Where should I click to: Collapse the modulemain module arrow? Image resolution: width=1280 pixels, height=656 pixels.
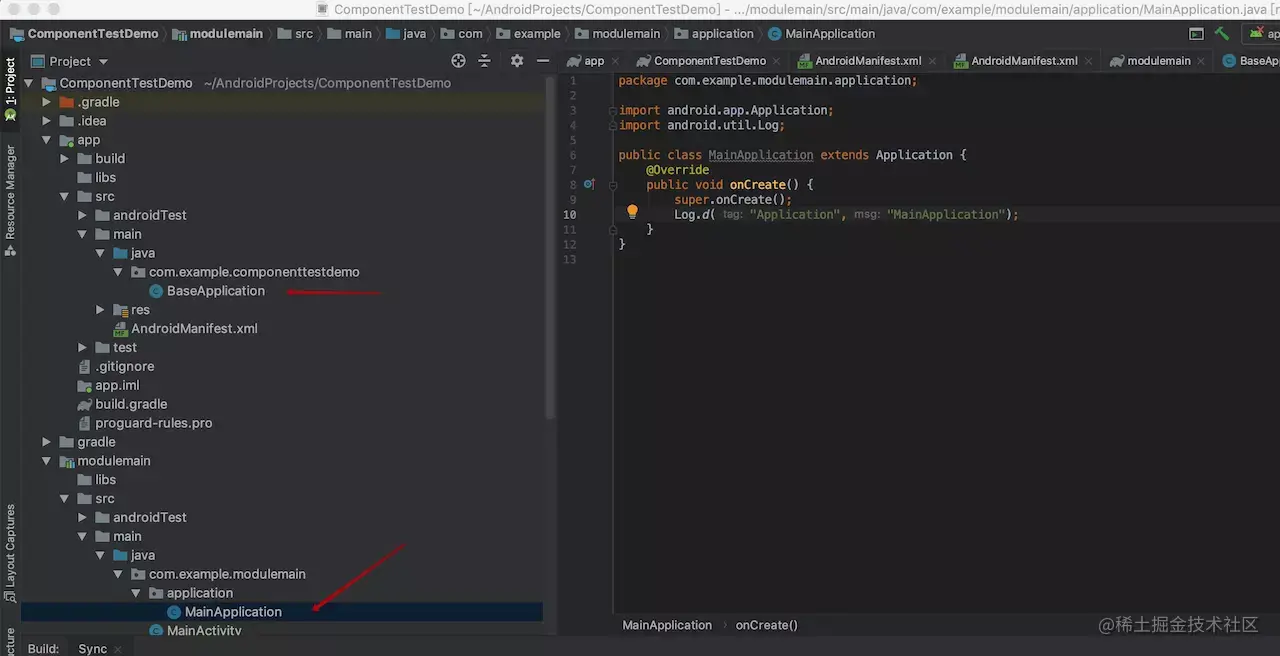click(46, 461)
